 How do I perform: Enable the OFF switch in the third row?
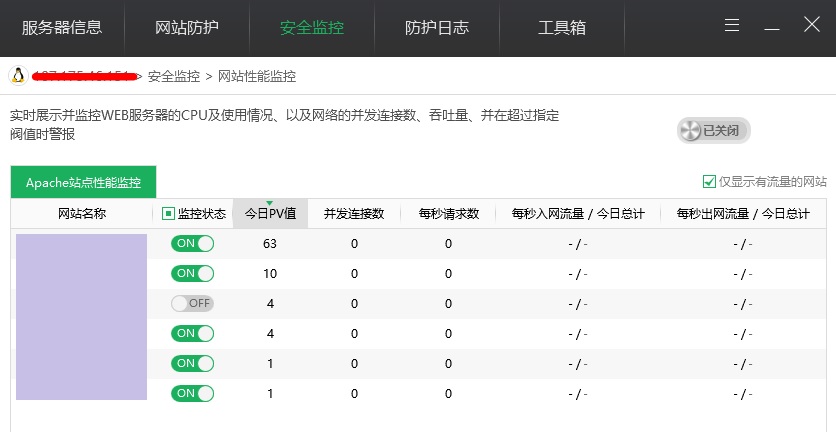(193, 303)
